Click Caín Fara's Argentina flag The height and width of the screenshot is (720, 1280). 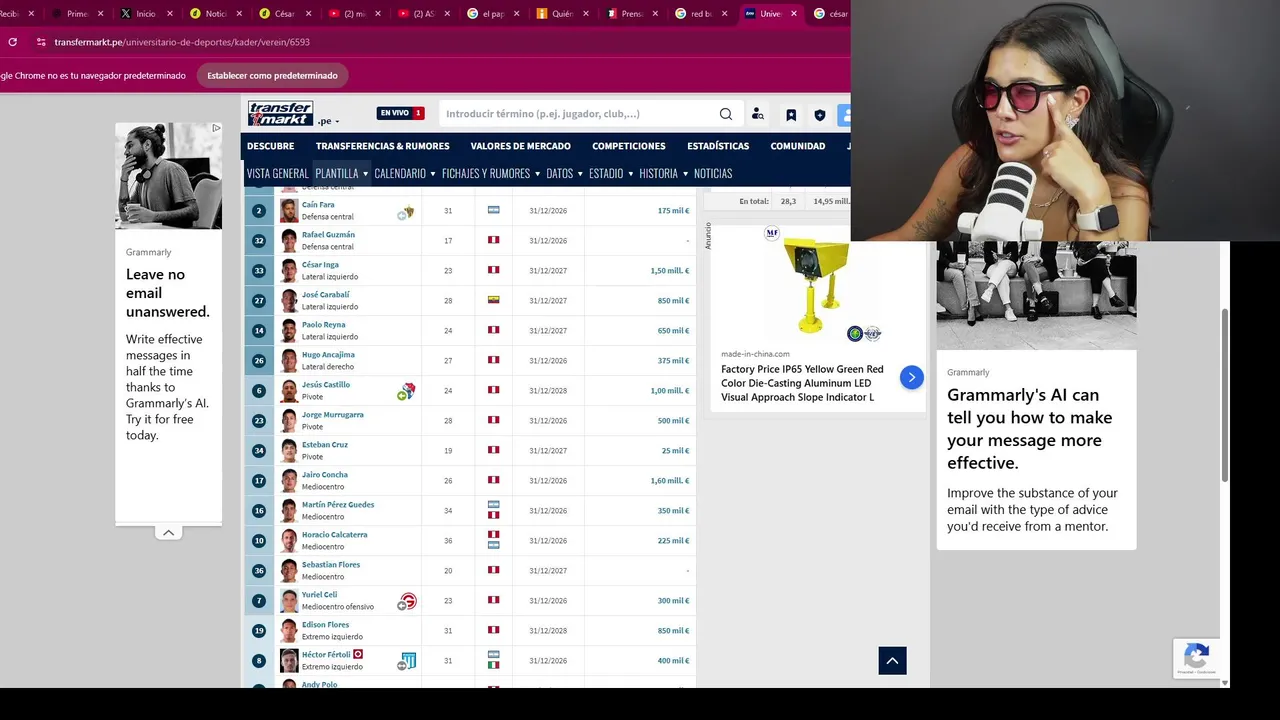click(493, 210)
